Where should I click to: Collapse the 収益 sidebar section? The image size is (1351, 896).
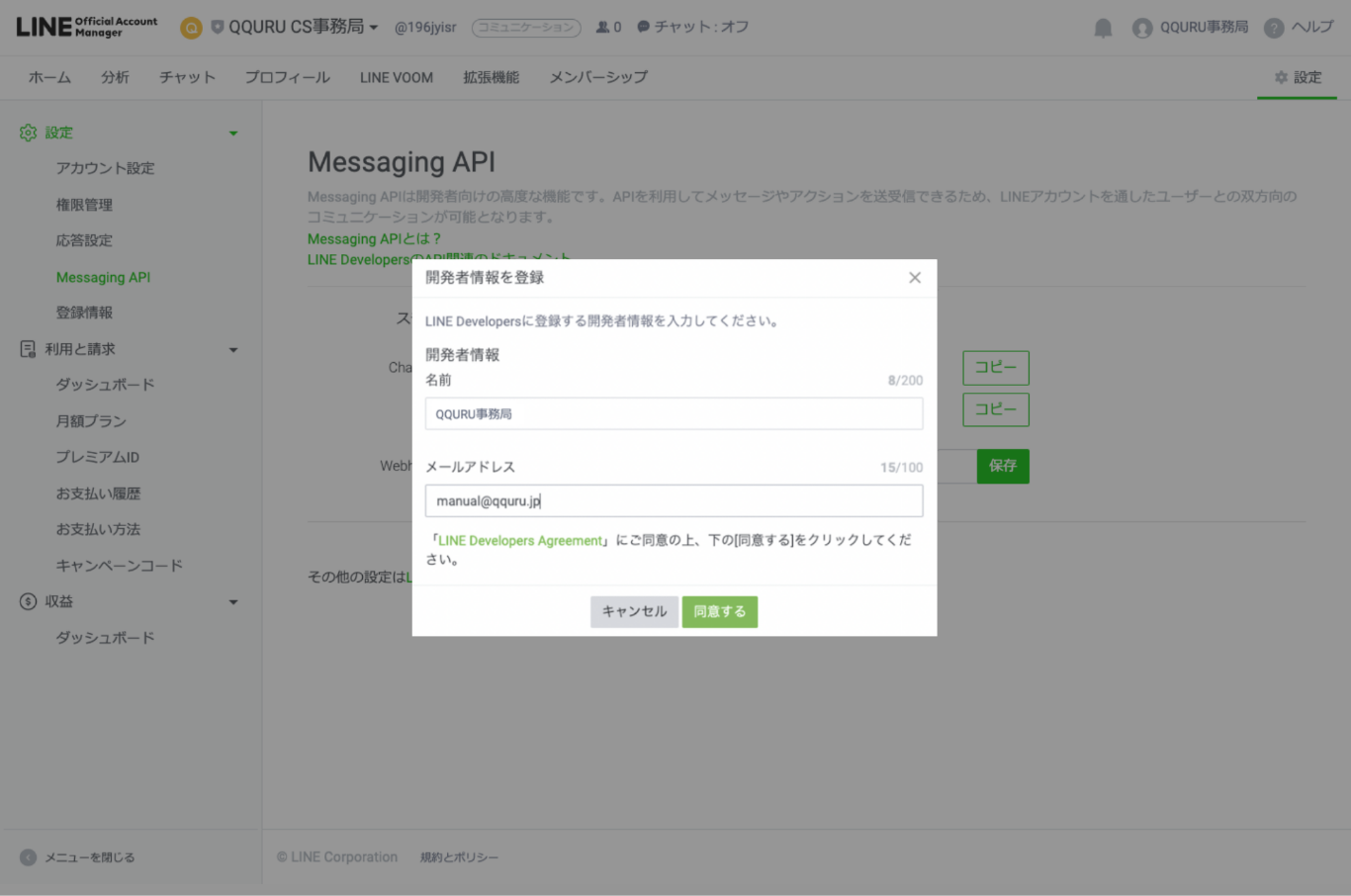(x=233, y=602)
